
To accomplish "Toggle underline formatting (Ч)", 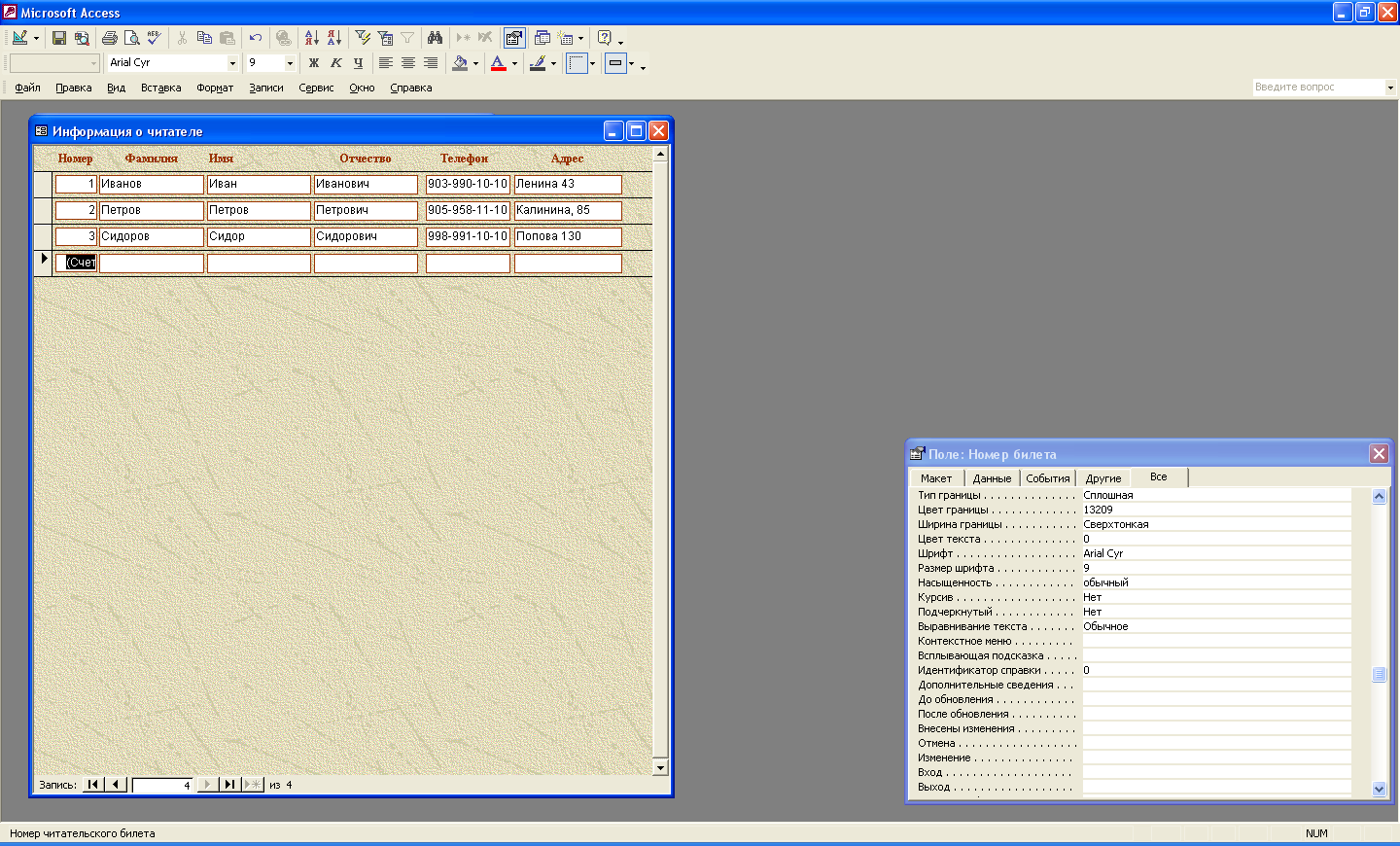I will (x=358, y=63).
